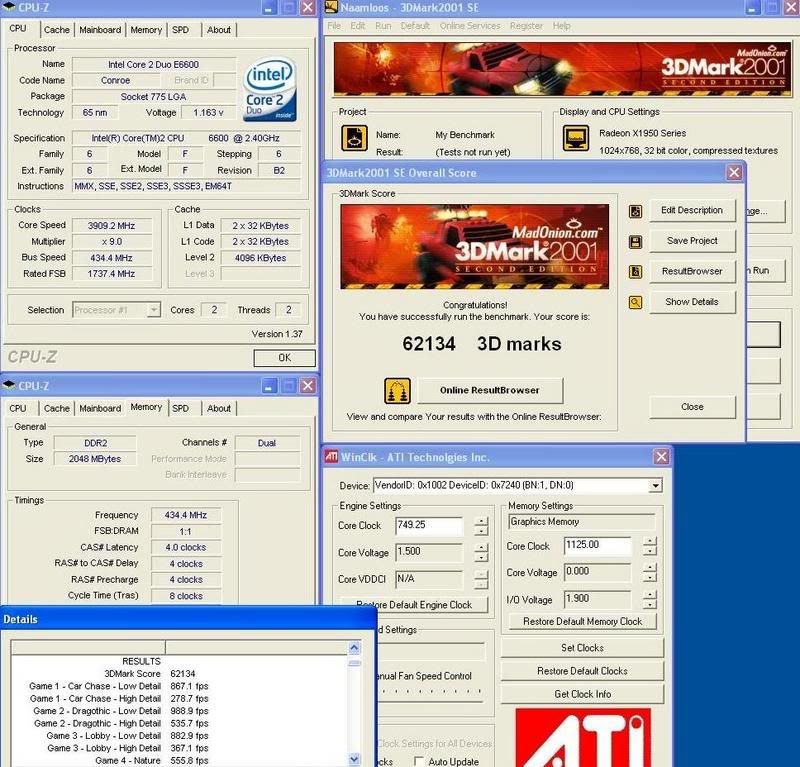Close the Overall Score dialog with the Close button
The width and height of the screenshot is (800, 767).
click(x=692, y=407)
